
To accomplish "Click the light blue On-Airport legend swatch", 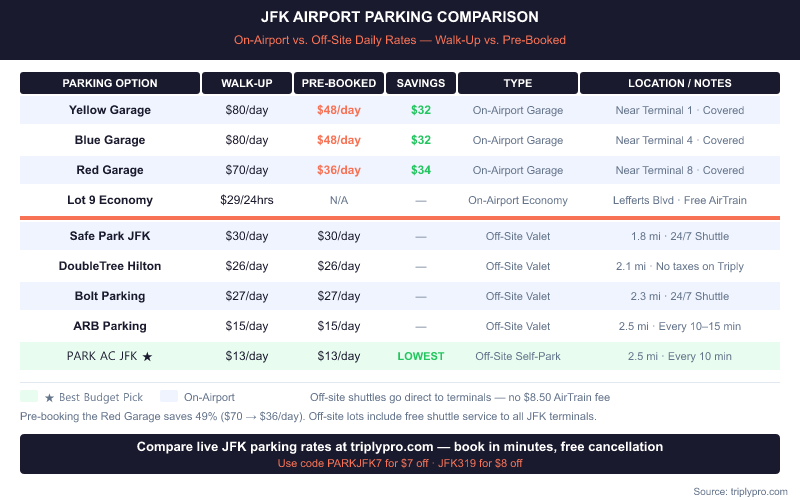I will coord(168,397).
